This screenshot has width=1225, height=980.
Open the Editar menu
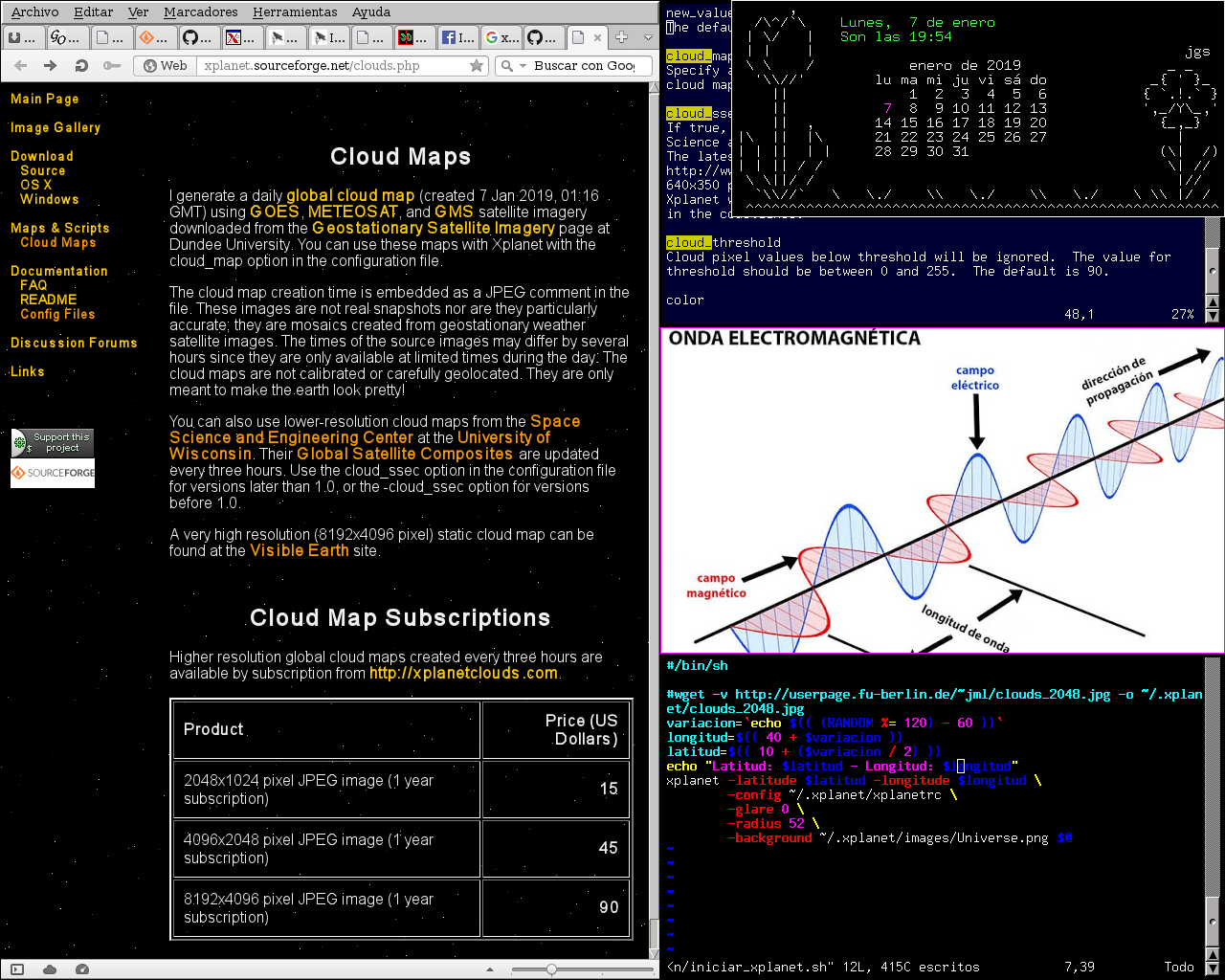click(x=93, y=11)
